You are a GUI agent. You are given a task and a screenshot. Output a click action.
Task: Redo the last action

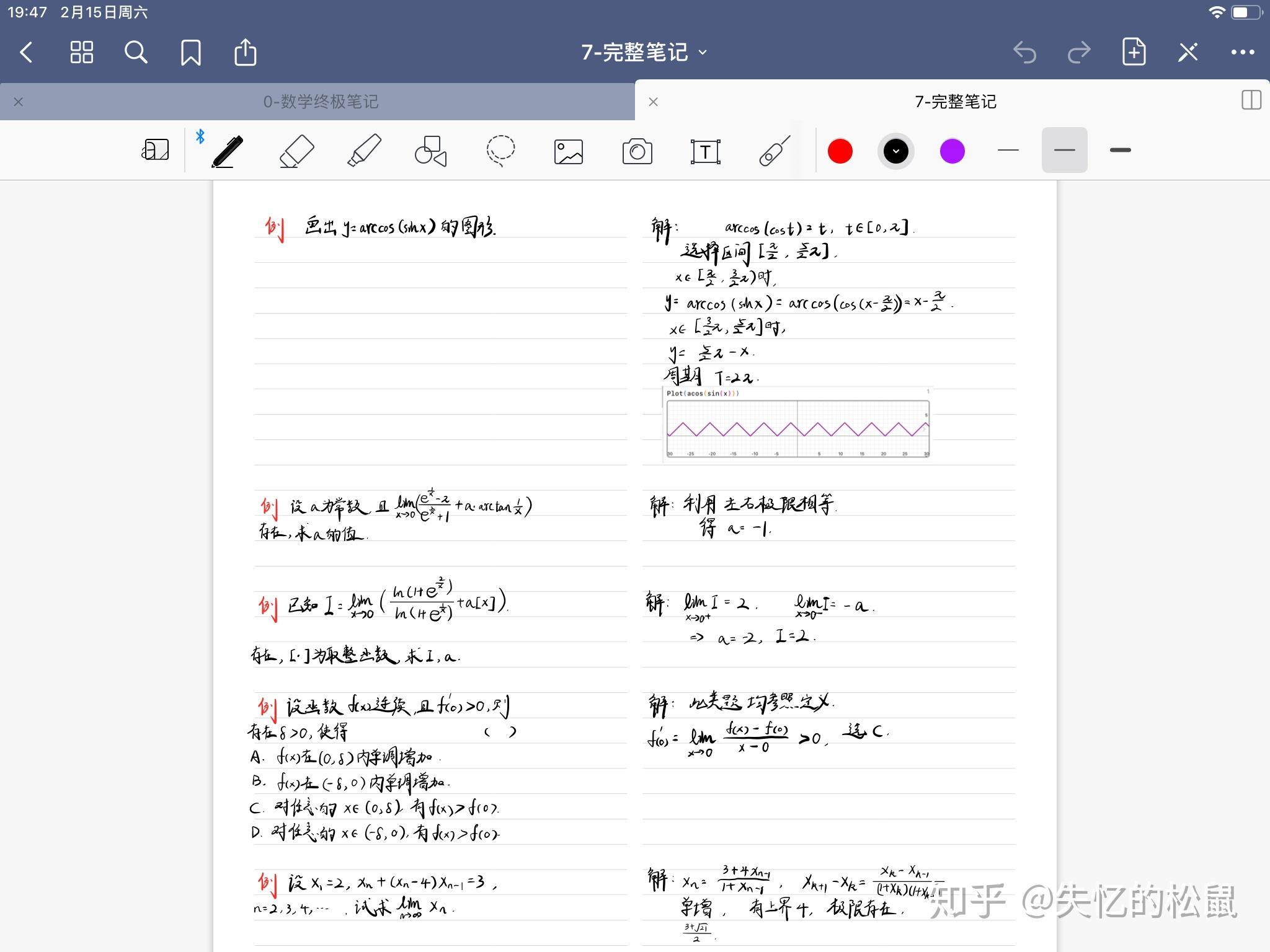tap(1079, 53)
